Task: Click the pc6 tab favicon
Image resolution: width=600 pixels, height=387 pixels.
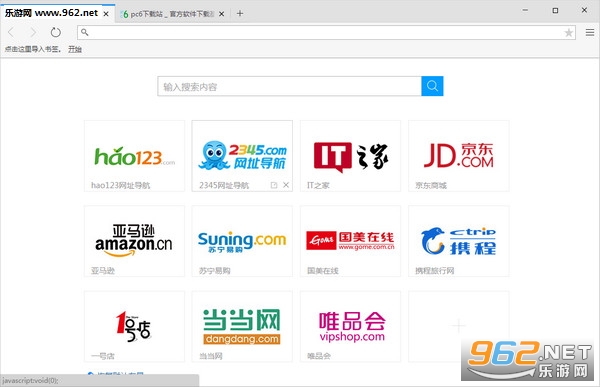Action: pos(124,14)
